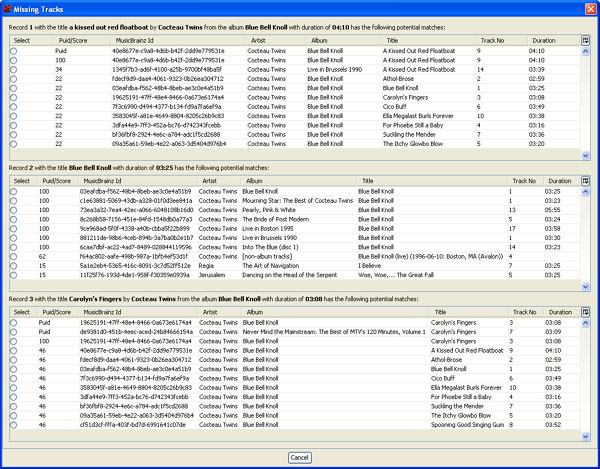Select Record 3 radio for Spooning Good Singing Gum
Viewport: 600px width, 469px height.
pos(14,425)
